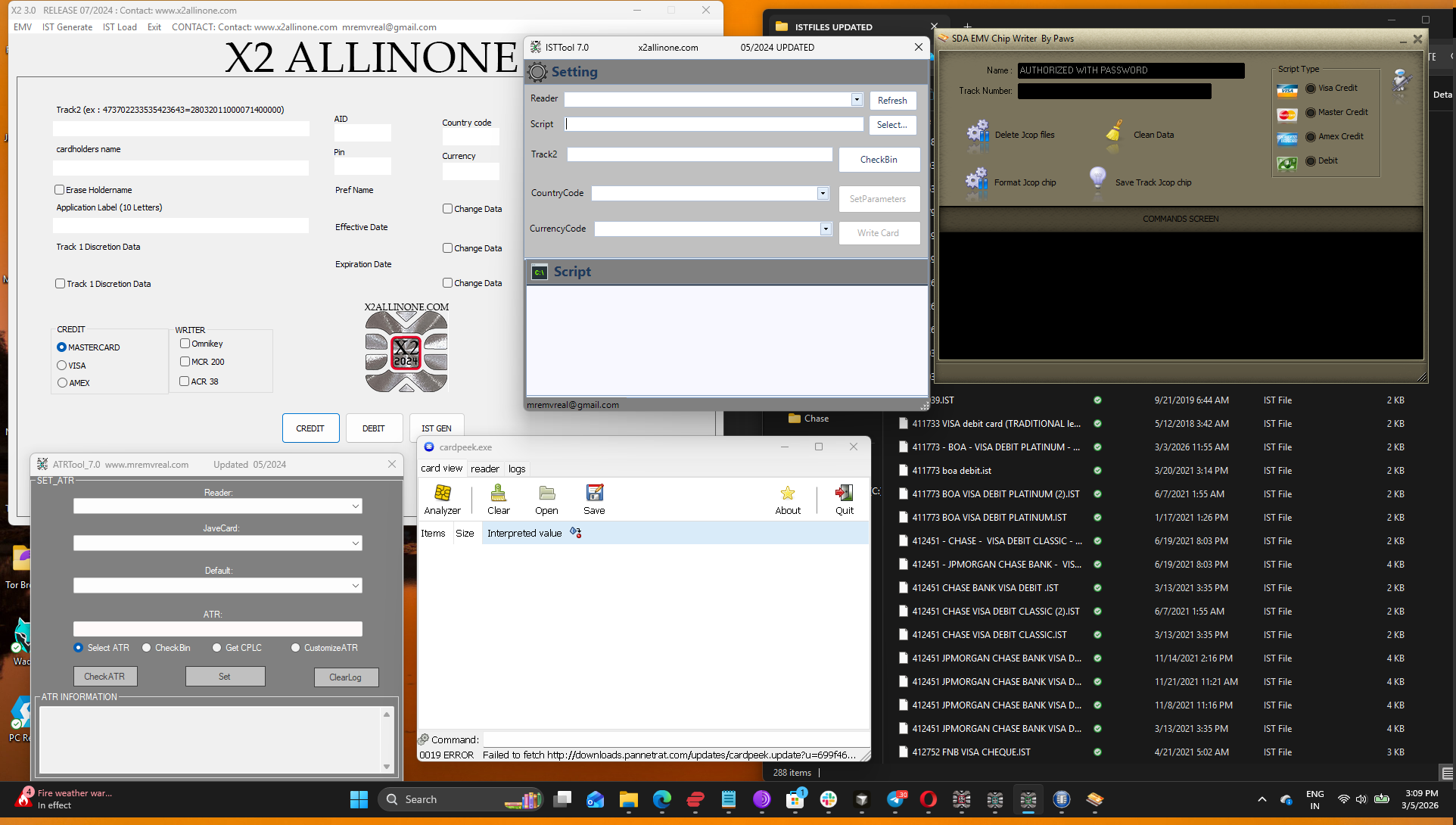Open the Windows Start menu
Viewport: 1456px width, 825px height.
(359, 799)
